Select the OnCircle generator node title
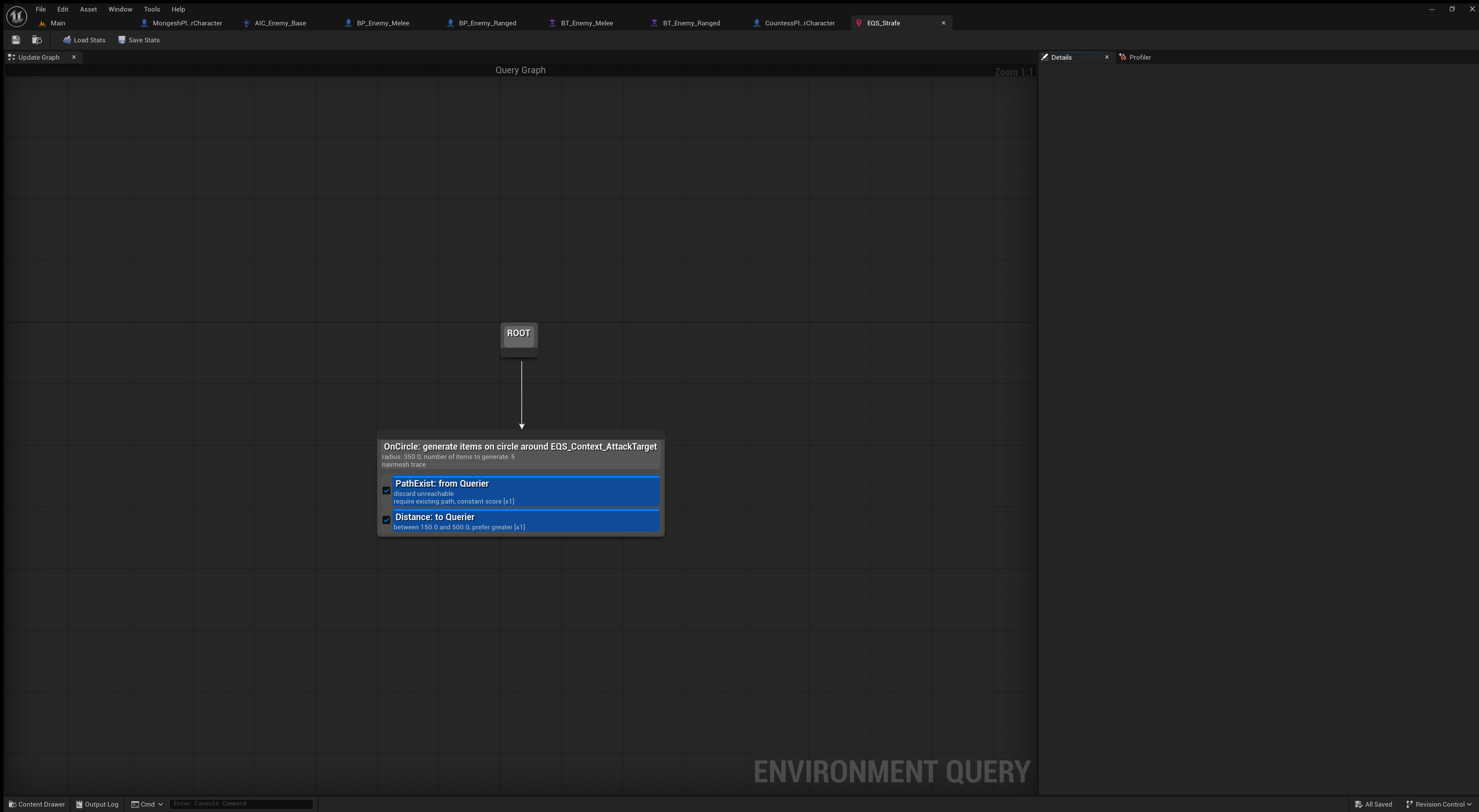1479x812 pixels. [x=520, y=447]
